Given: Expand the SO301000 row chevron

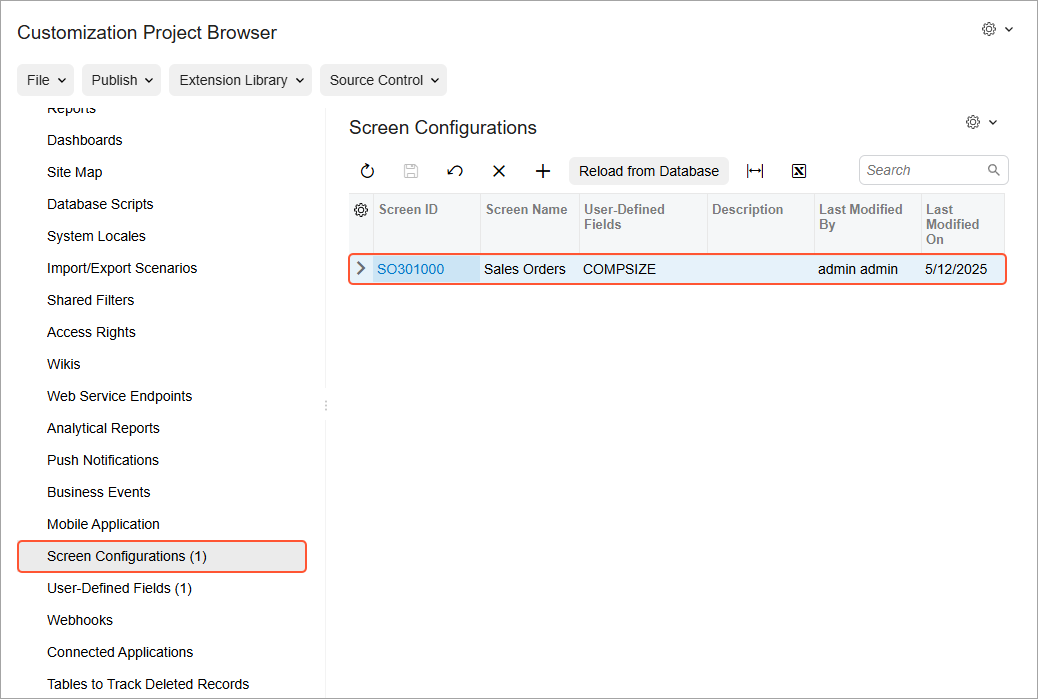Looking at the screenshot, I should tap(361, 269).
